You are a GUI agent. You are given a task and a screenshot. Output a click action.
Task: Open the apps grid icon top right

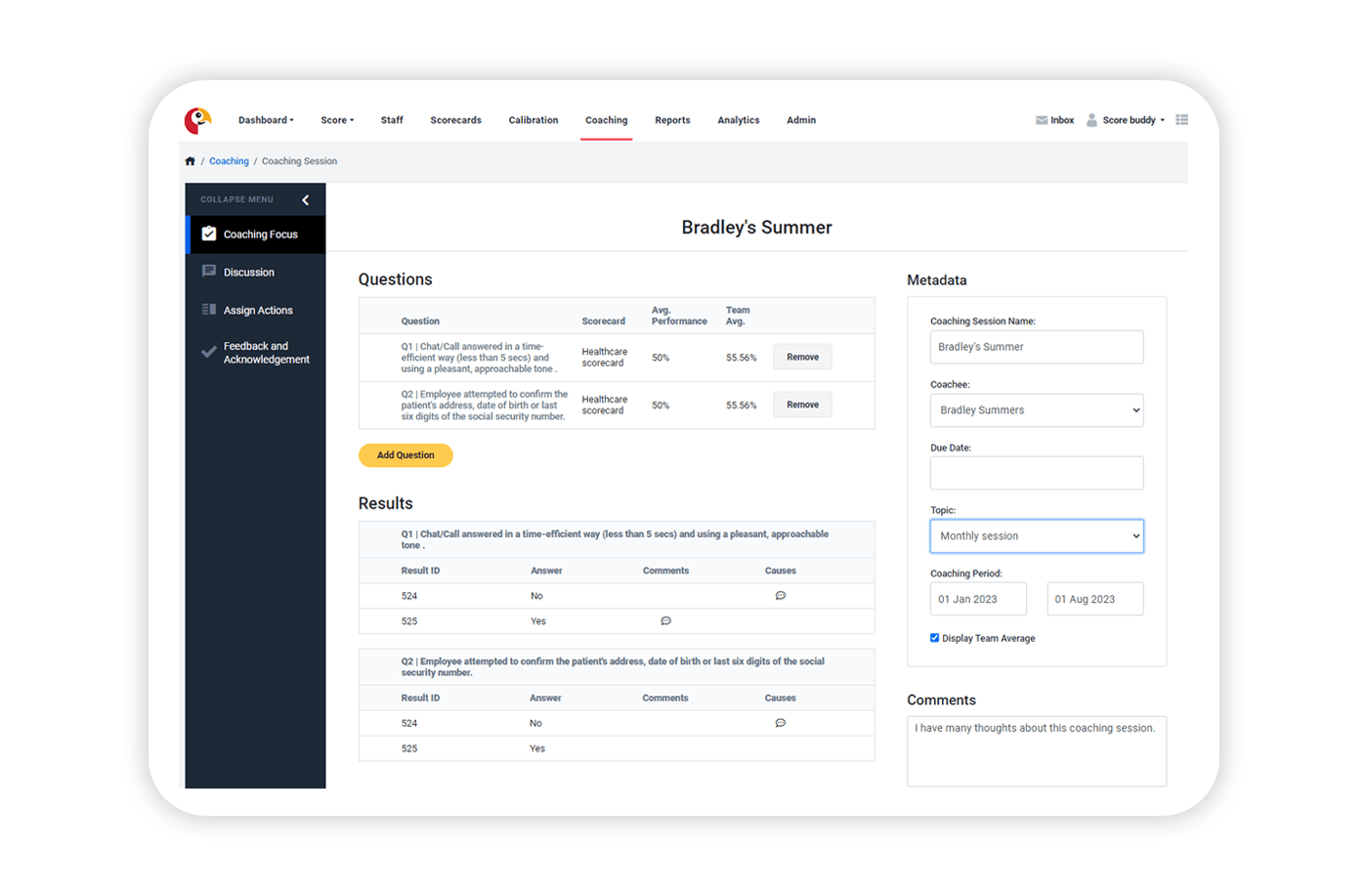(x=1181, y=119)
